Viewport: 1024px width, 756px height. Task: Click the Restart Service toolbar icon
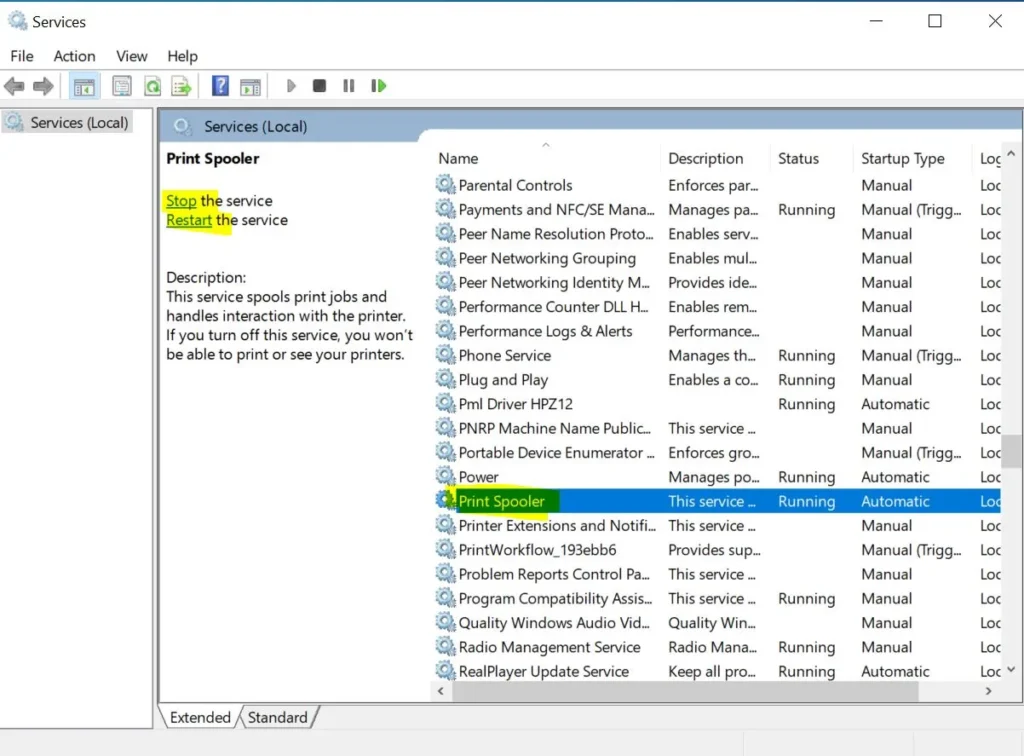[x=379, y=86]
